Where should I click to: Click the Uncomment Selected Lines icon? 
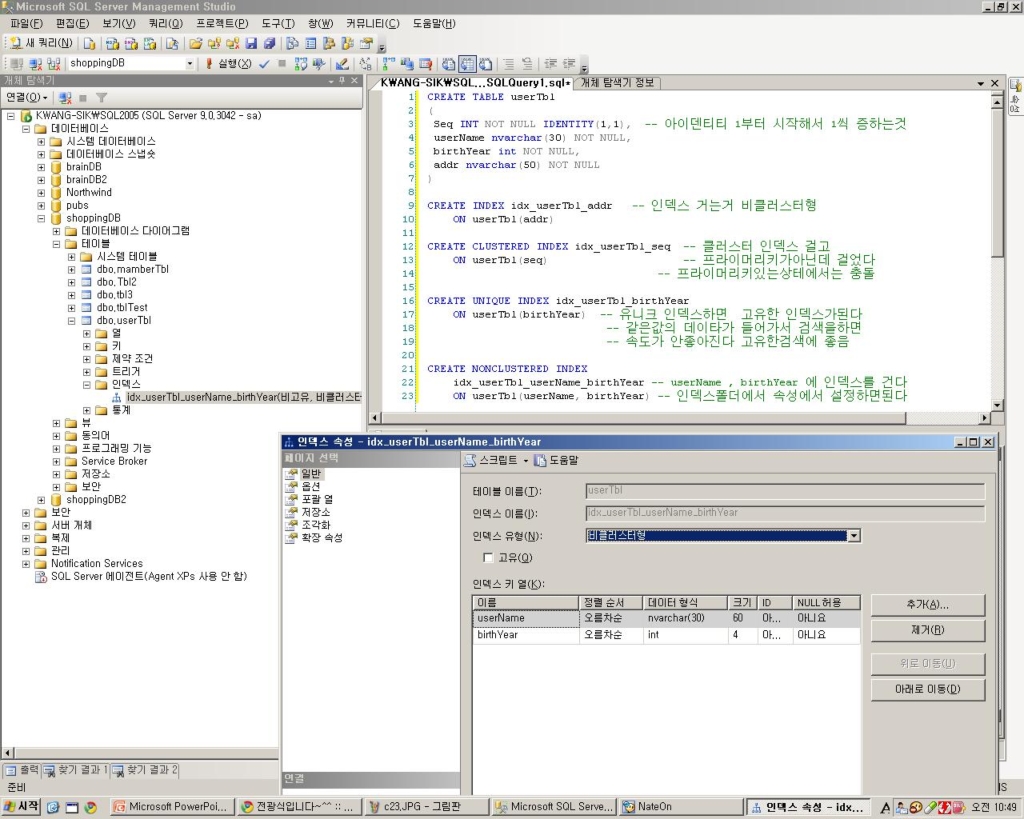pos(527,63)
